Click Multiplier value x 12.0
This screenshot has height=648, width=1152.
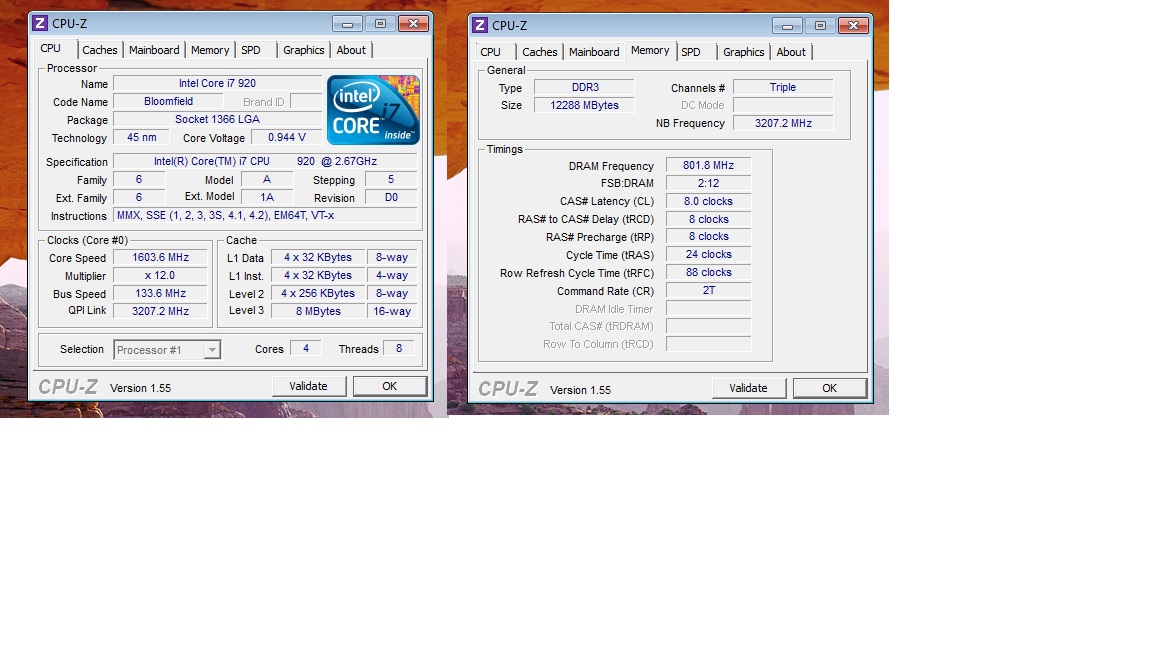160,276
